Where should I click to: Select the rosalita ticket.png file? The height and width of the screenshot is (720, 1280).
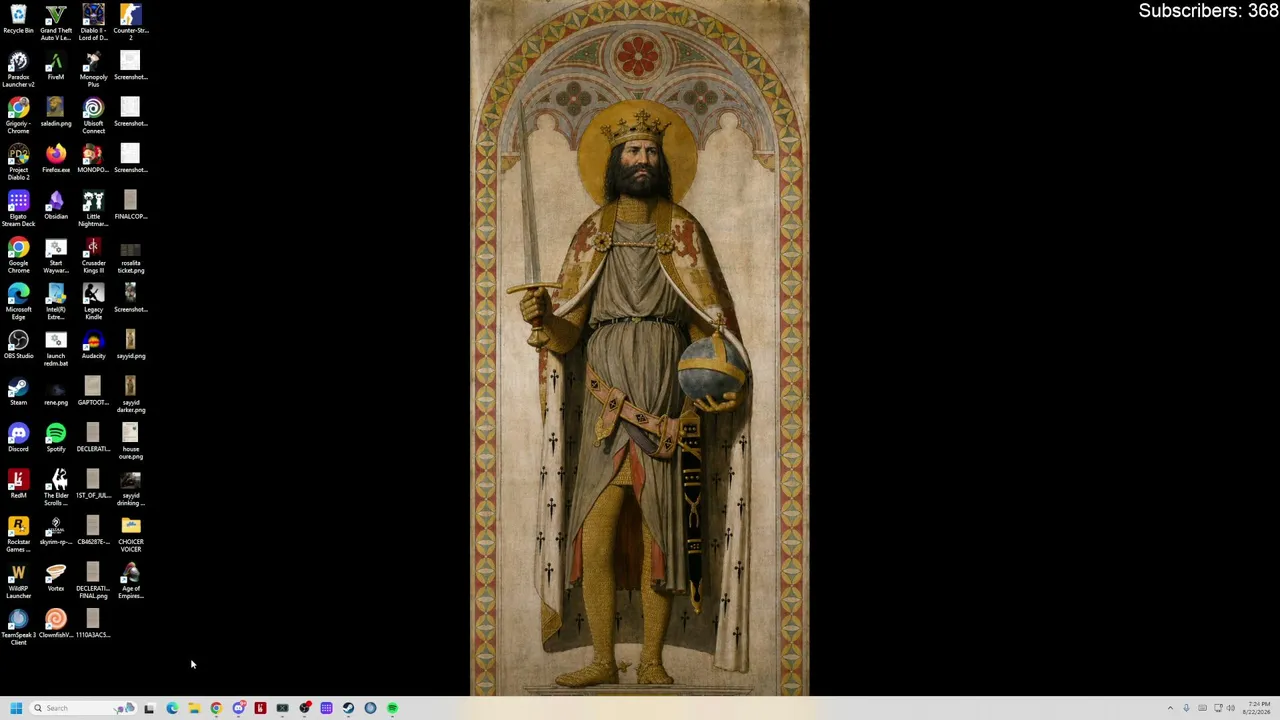130,255
